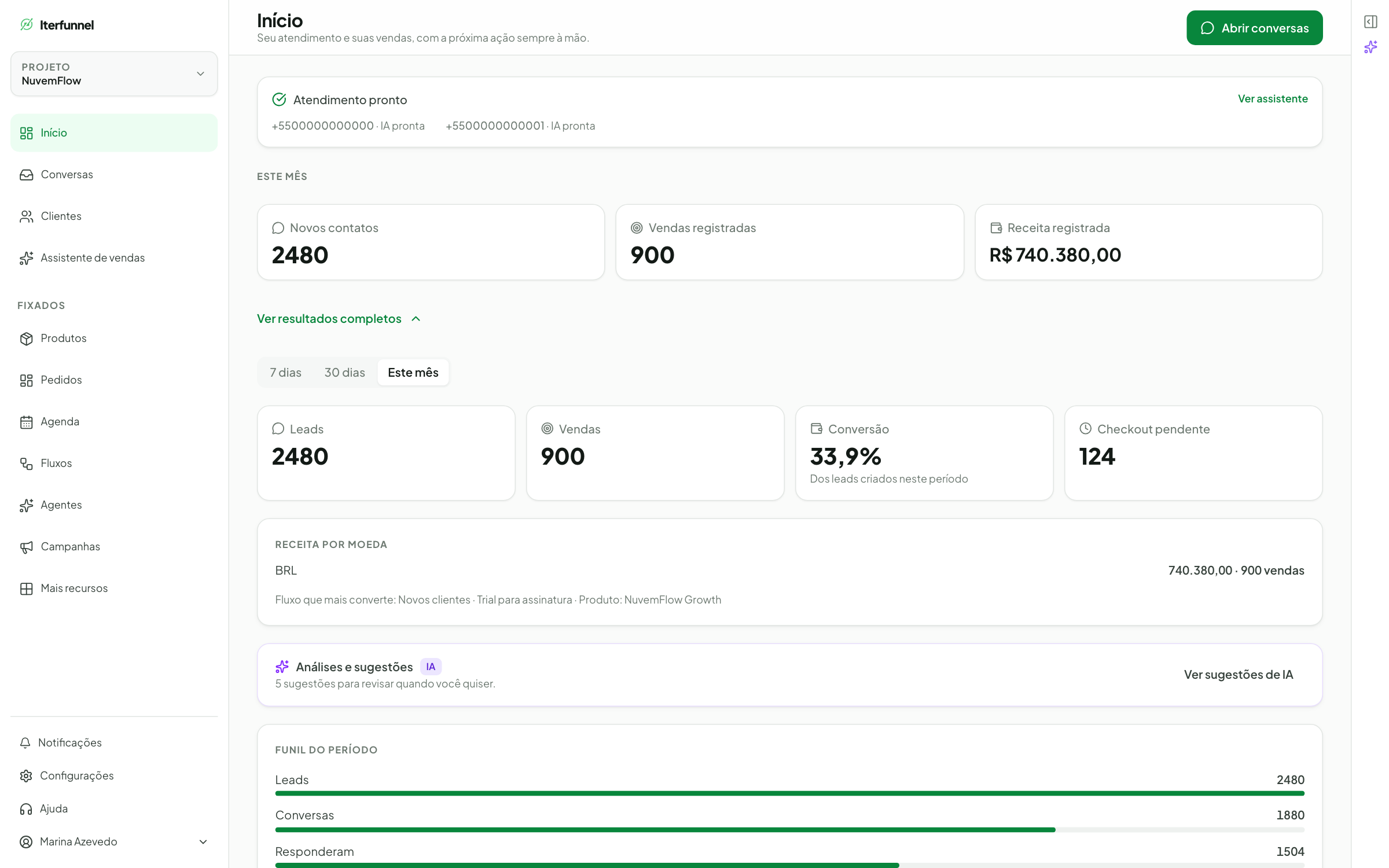Click the Ver assistente link
This screenshot has width=1389, height=868.
pyautogui.click(x=1273, y=99)
